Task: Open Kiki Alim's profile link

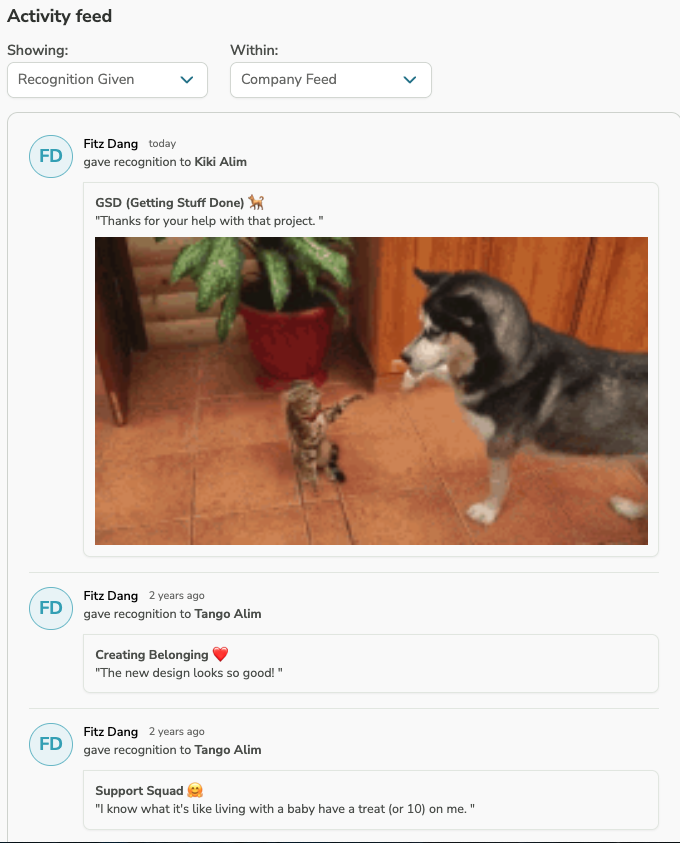Action: pyautogui.click(x=220, y=162)
